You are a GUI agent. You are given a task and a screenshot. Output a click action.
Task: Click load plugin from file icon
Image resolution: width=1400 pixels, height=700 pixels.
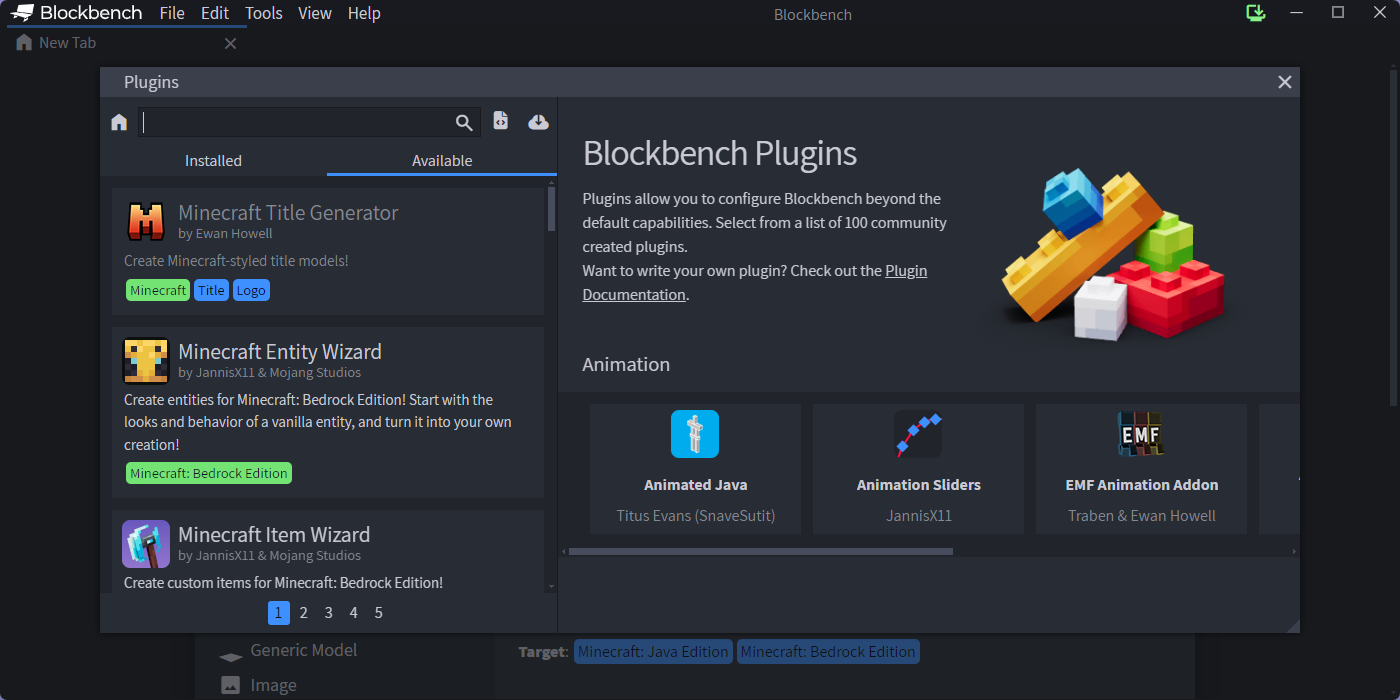tap(501, 121)
